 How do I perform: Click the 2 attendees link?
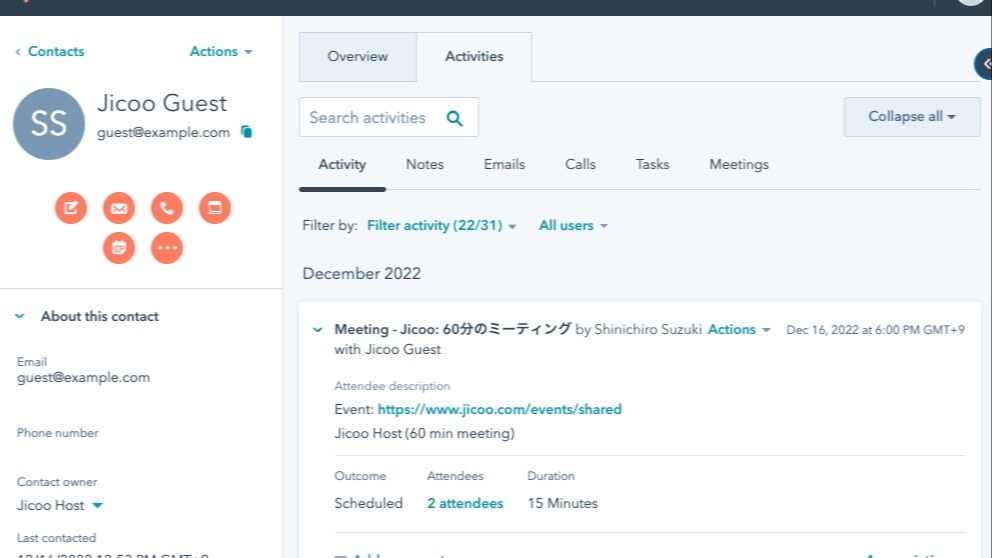[465, 503]
